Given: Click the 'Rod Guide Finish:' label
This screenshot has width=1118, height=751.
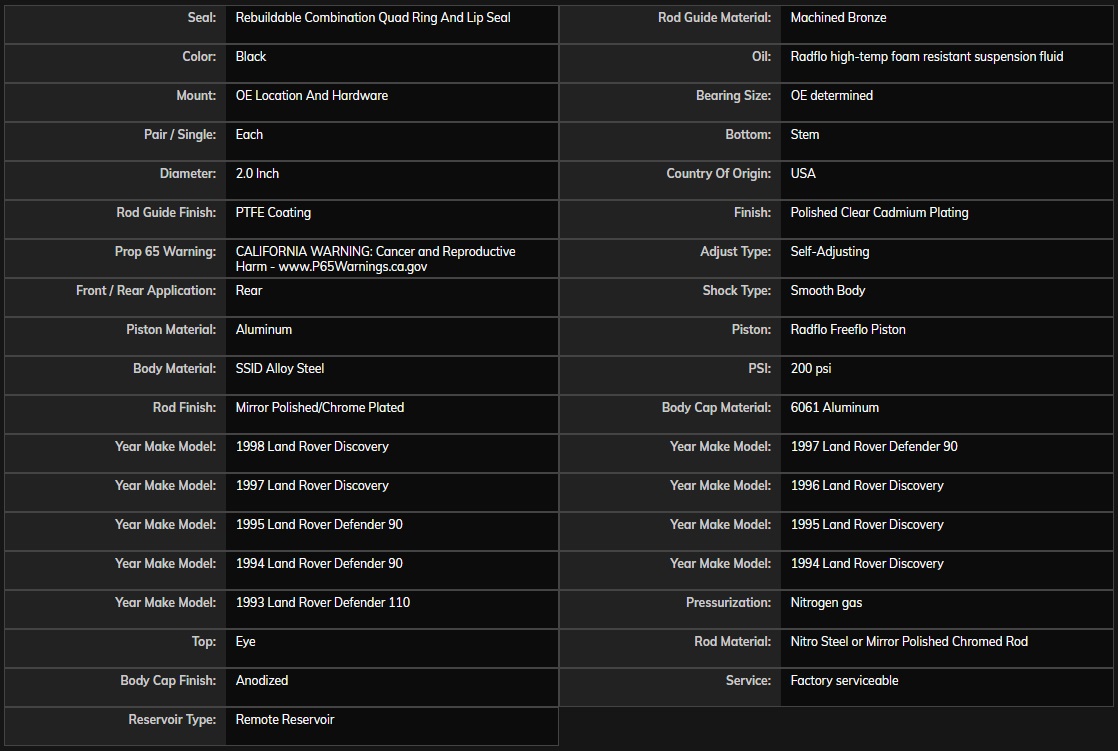Looking at the screenshot, I should coord(166,213).
